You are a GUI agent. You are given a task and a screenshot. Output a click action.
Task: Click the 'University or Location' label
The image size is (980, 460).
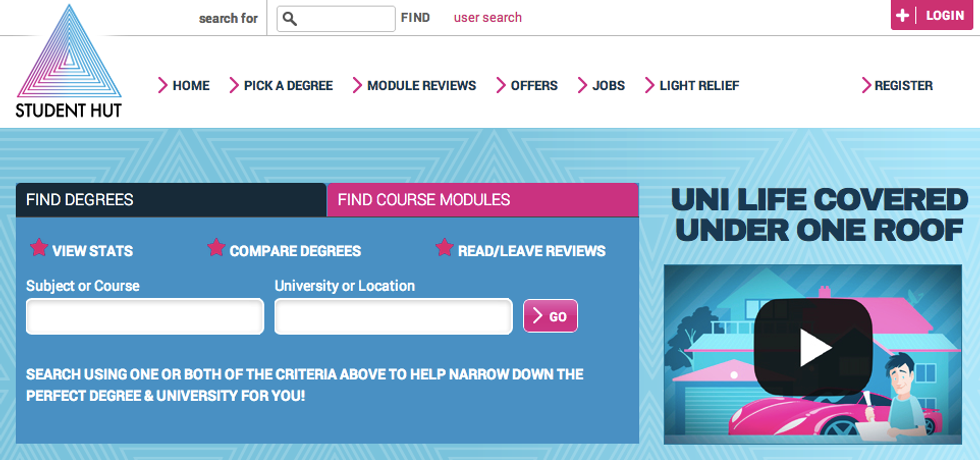[345, 286]
